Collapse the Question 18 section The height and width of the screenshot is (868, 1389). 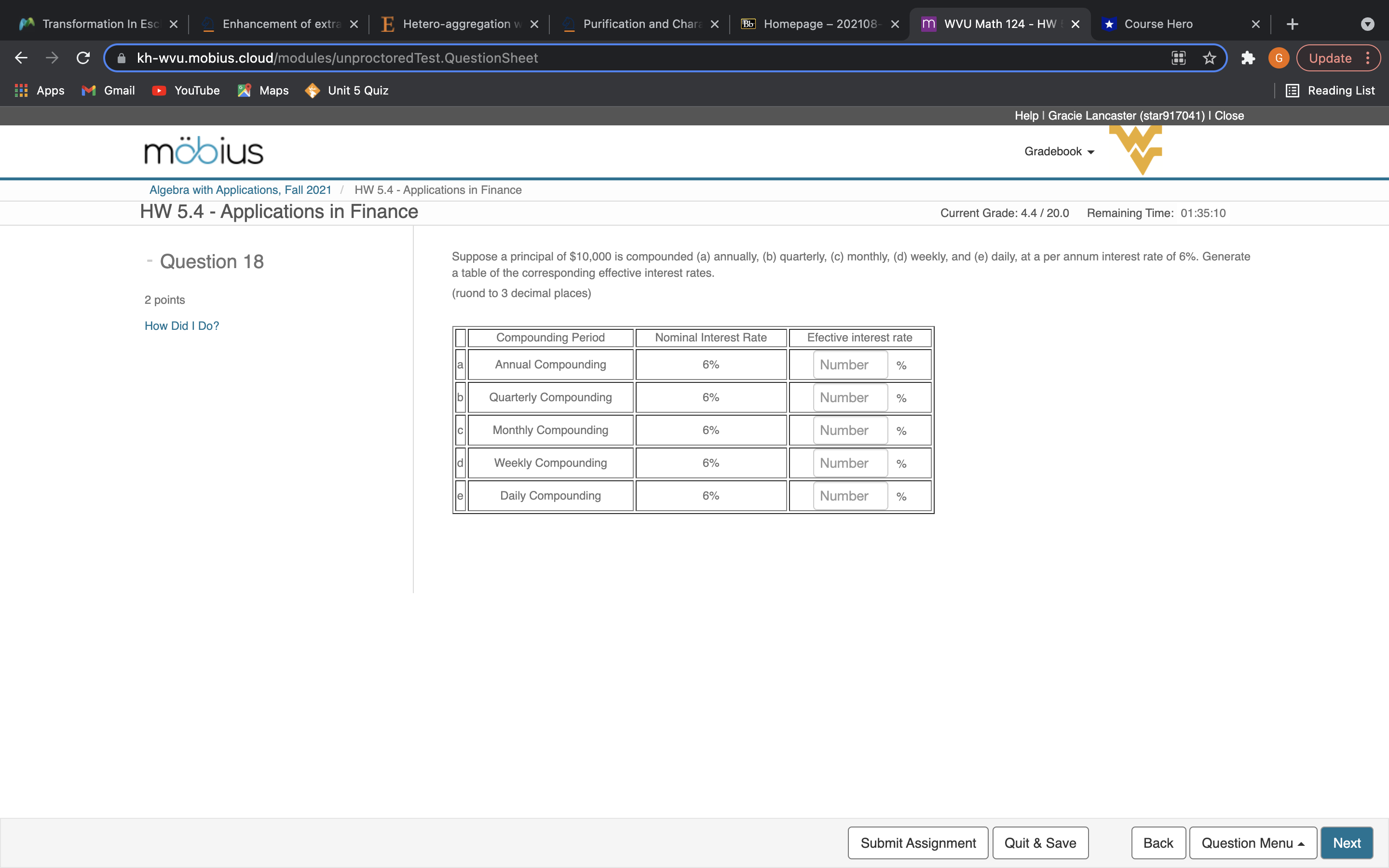point(149,261)
